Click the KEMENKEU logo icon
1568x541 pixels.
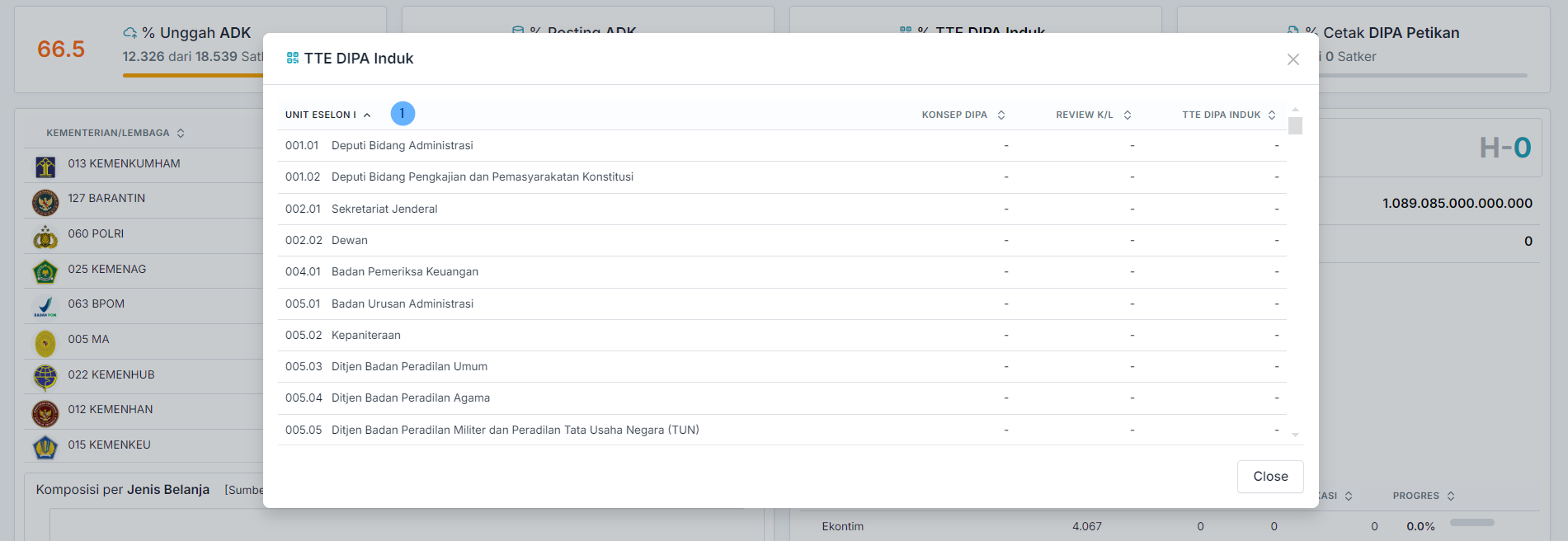click(45, 448)
